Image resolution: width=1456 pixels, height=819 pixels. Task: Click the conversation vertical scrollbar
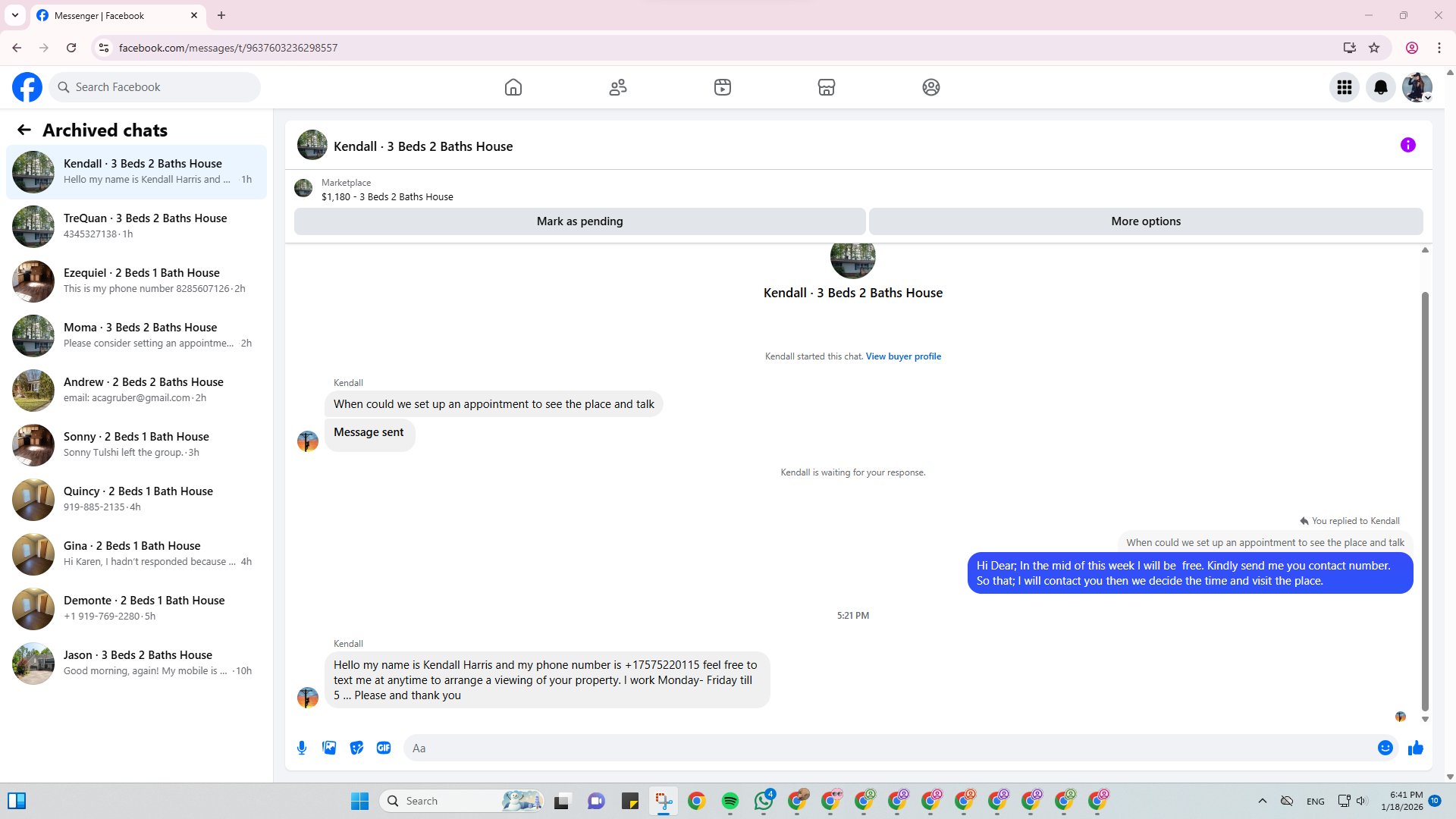coord(1424,500)
